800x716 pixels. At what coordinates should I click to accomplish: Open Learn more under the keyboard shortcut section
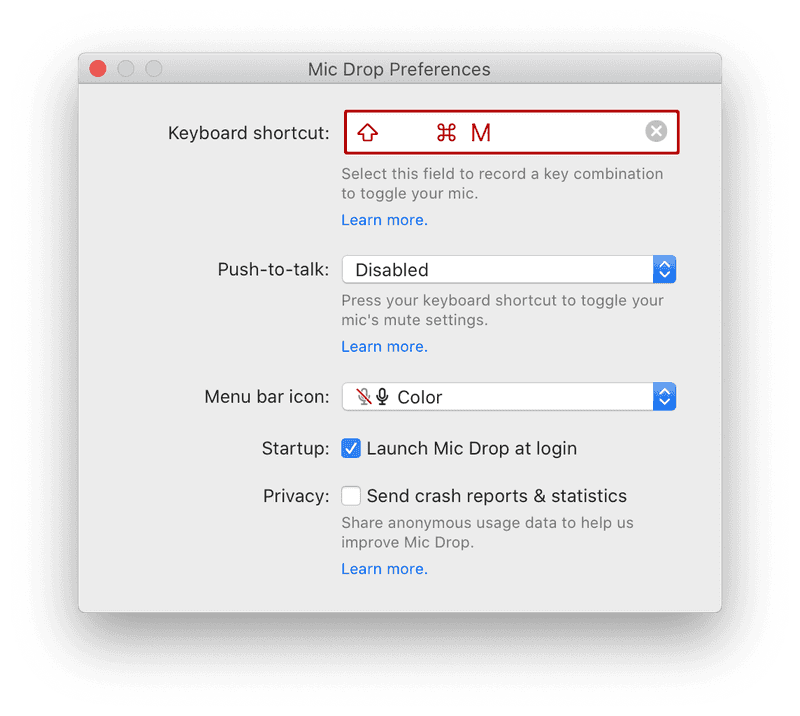384,219
